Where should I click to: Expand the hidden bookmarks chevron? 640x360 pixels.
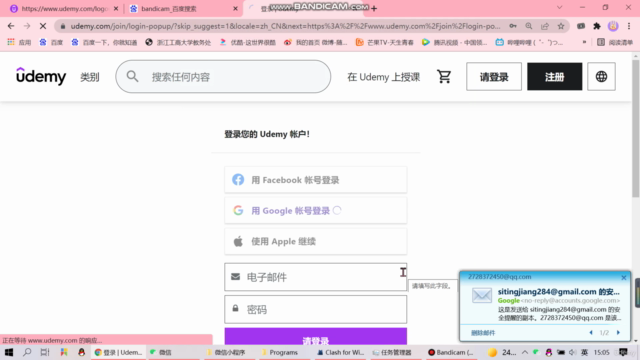tap(584, 42)
